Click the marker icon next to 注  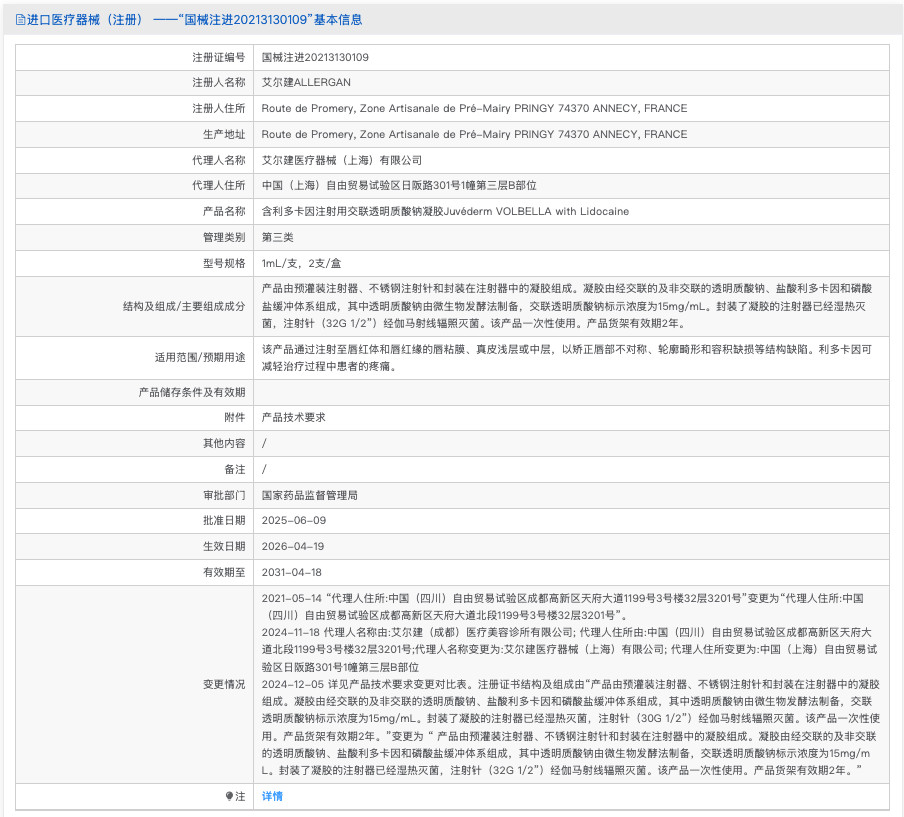(x=228, y=796)
